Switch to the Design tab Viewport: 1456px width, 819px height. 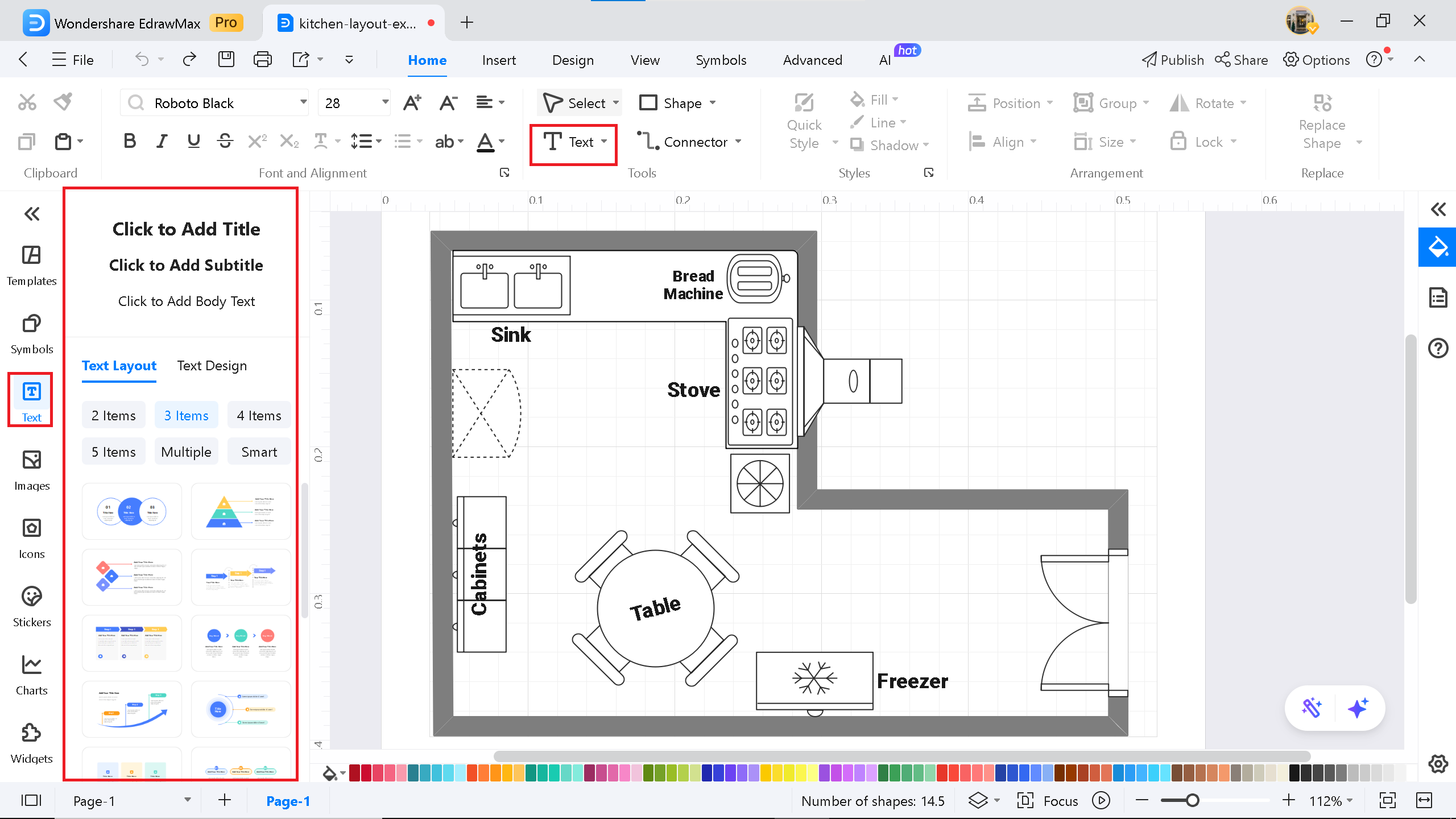tap(573, 60)
